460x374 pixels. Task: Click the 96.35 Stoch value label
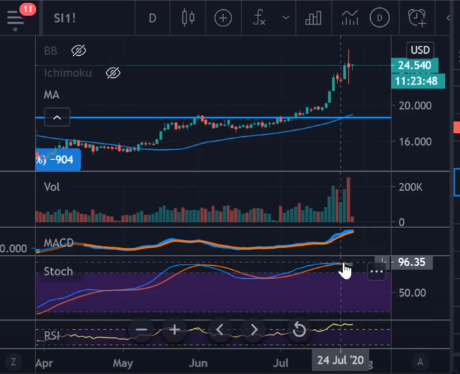[x=411, y=262]
